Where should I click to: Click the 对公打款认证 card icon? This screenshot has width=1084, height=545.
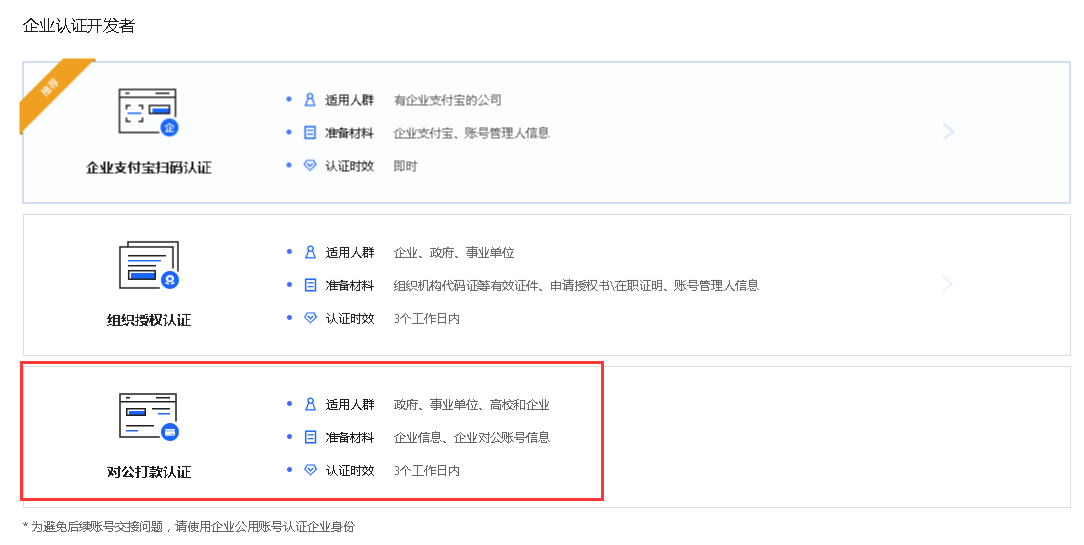148,416
